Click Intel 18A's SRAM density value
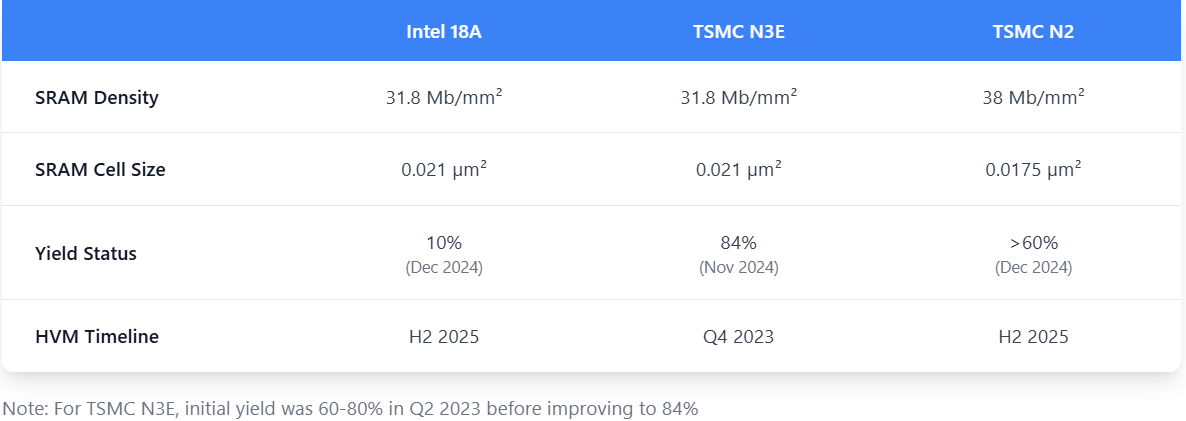 pyautogui.click(x=444, y=98)
